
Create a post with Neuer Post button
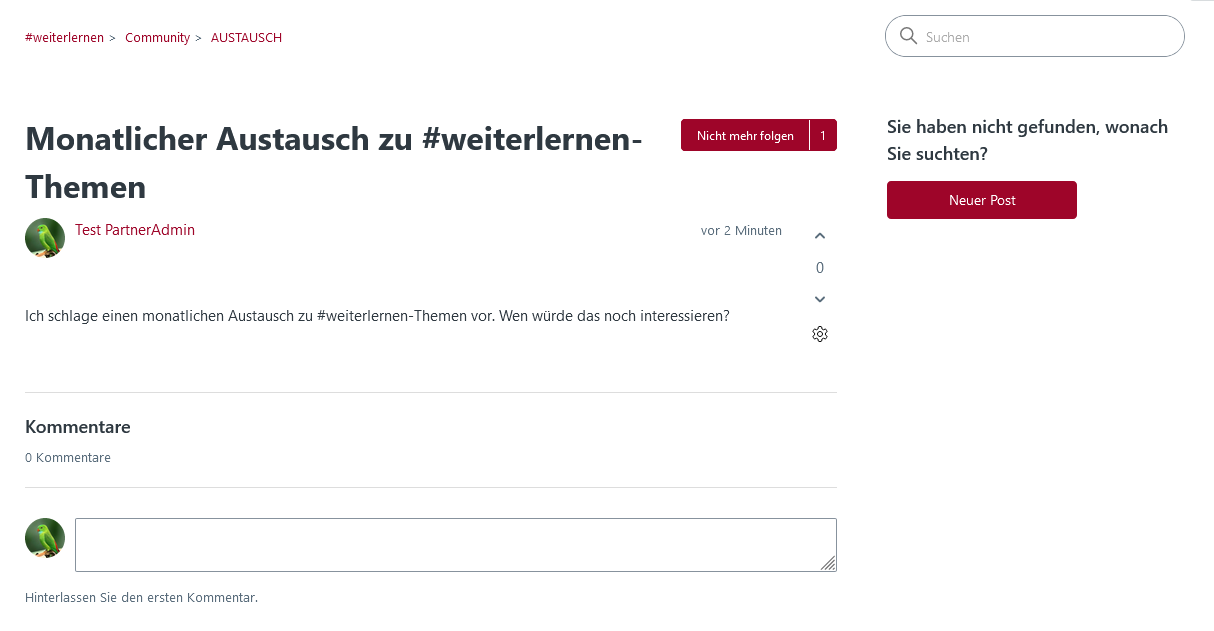point(982,200)
